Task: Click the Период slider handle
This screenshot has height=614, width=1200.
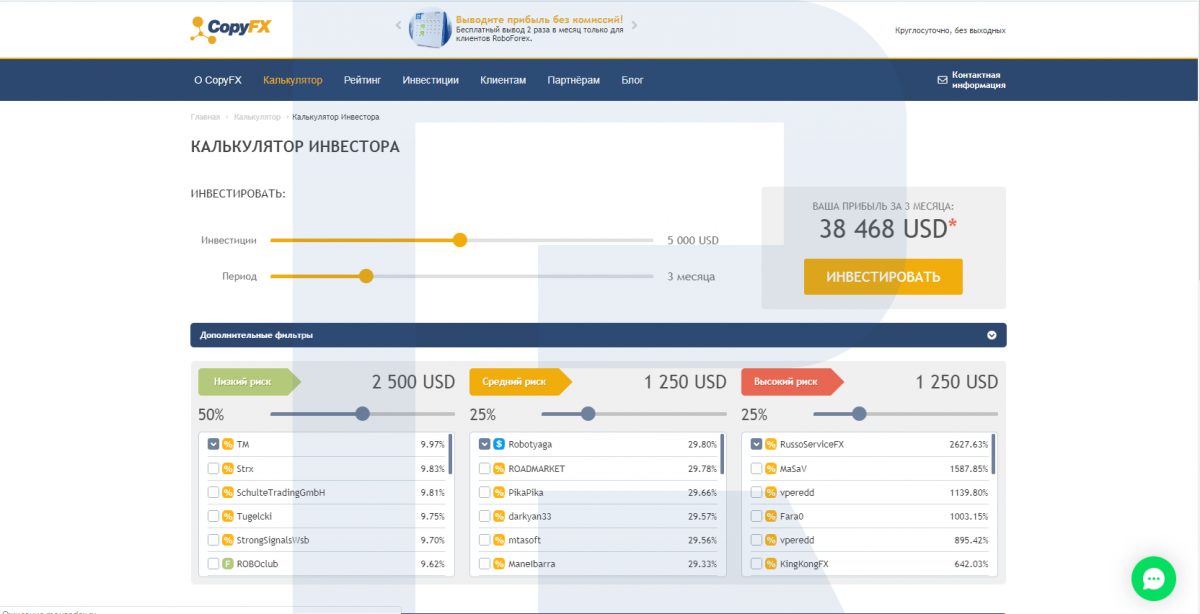Action: click(x=366, y=276)
